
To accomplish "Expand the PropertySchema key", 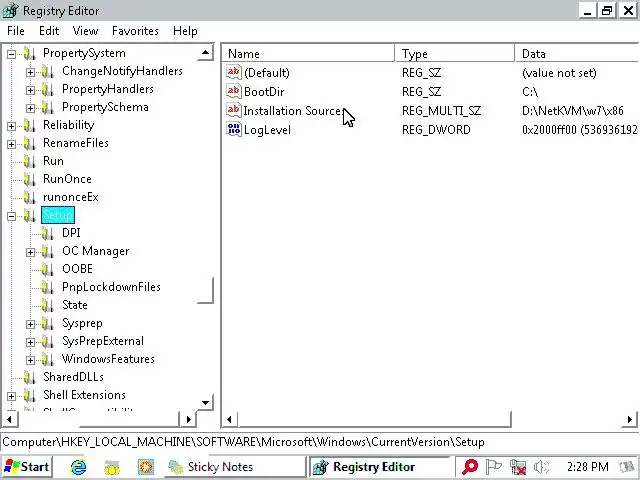I will coord(30,108).
